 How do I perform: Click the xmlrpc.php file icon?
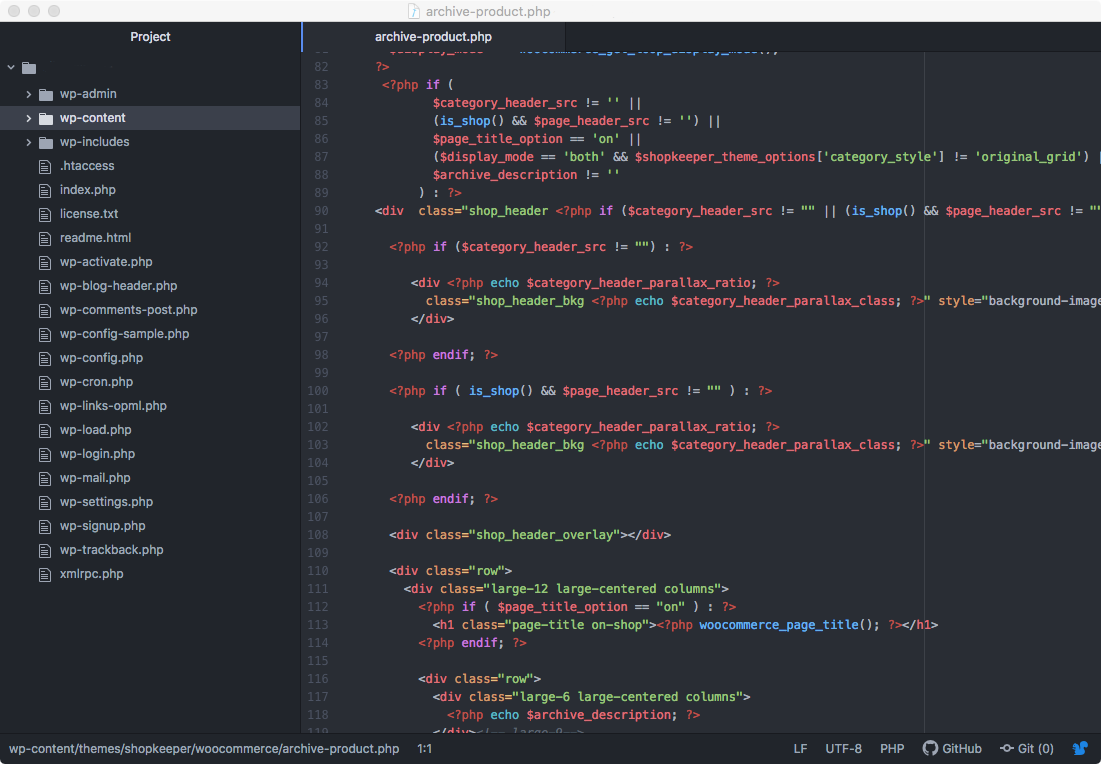(45, 574)
